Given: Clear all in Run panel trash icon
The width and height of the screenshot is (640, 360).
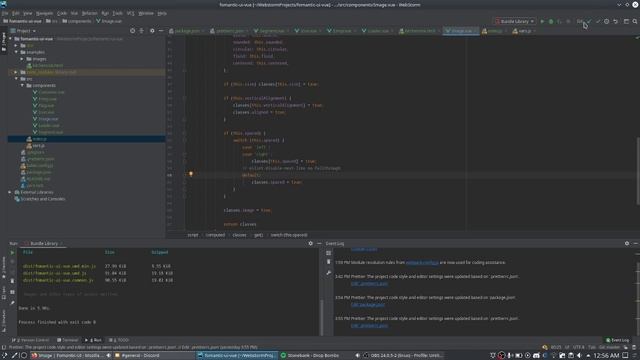Looking at the screenshot, I should click(x=12, y=281).
